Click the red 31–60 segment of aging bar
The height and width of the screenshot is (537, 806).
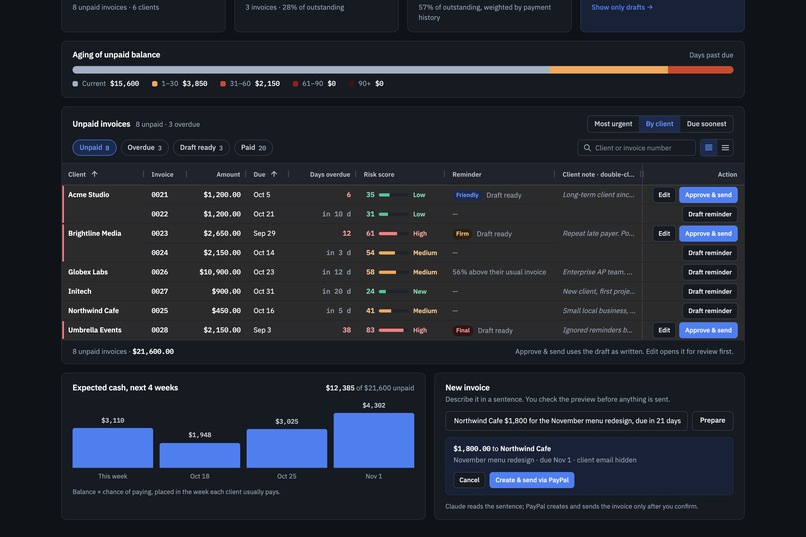pyautogui.click(x=701, y=70)
